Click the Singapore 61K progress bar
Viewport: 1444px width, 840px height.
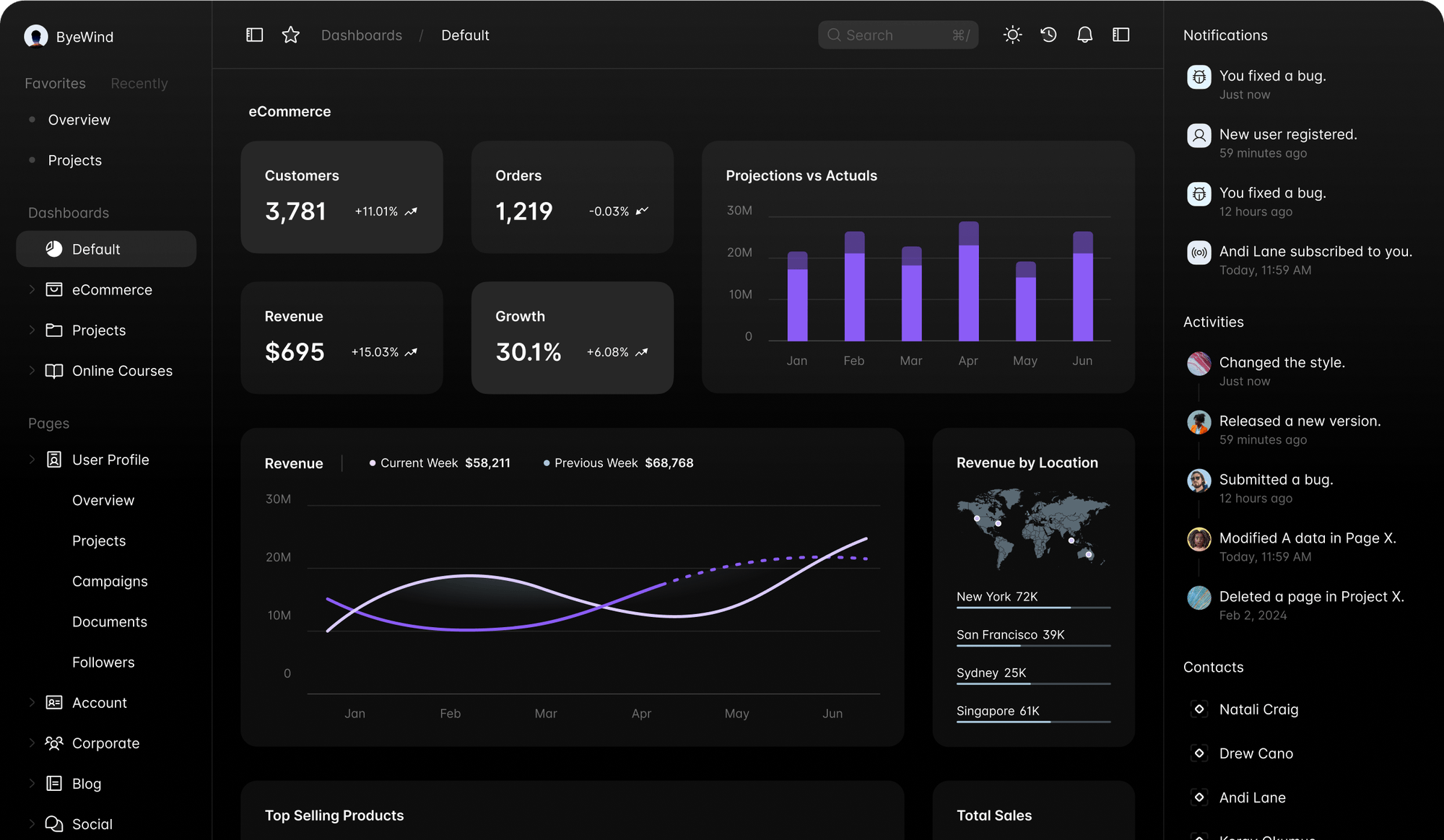pyautogui.click(x=1033, y=722)
